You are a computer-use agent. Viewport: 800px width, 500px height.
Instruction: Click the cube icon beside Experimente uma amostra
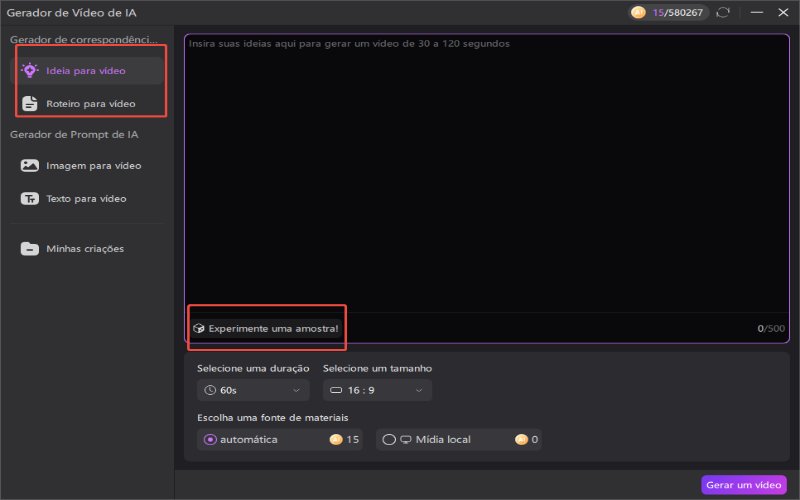[198, 328]
